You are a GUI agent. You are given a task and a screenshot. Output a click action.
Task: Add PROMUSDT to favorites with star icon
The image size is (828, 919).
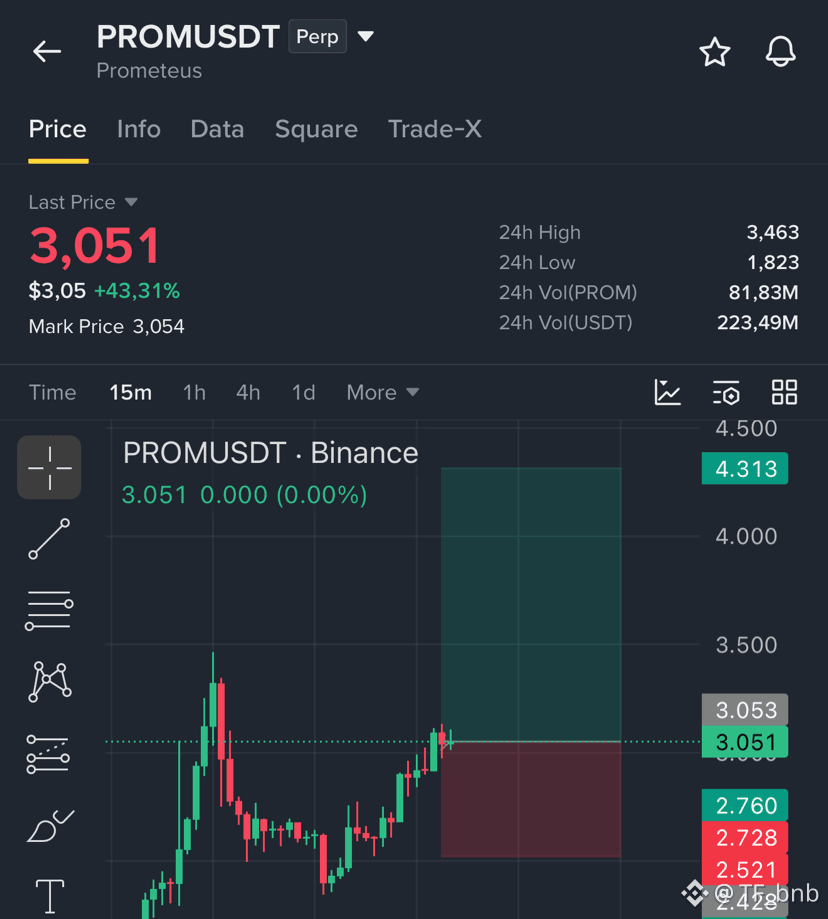715,52
